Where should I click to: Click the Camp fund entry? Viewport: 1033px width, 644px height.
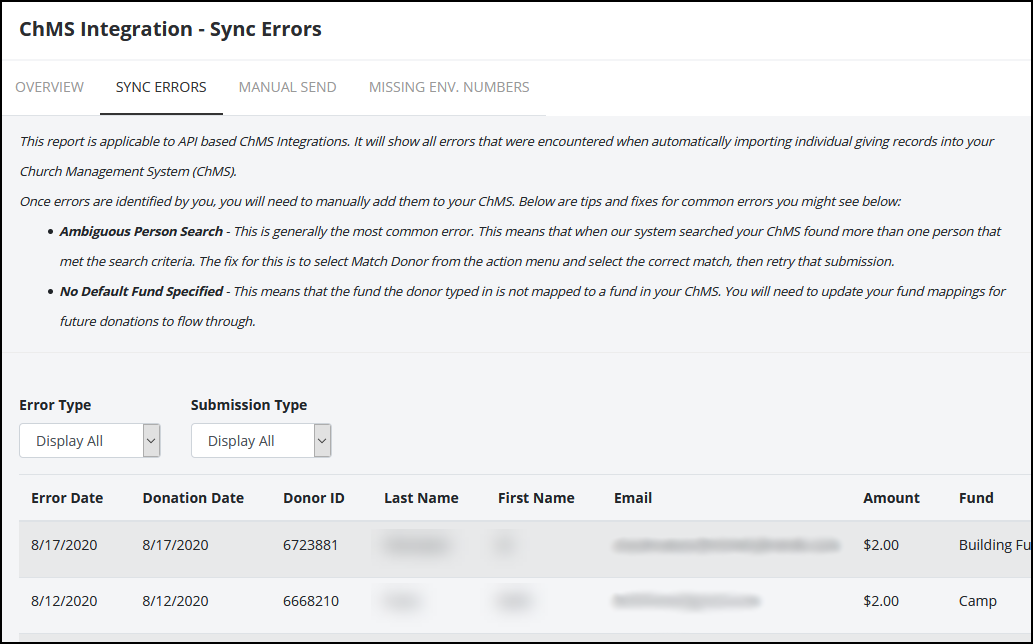977,601
